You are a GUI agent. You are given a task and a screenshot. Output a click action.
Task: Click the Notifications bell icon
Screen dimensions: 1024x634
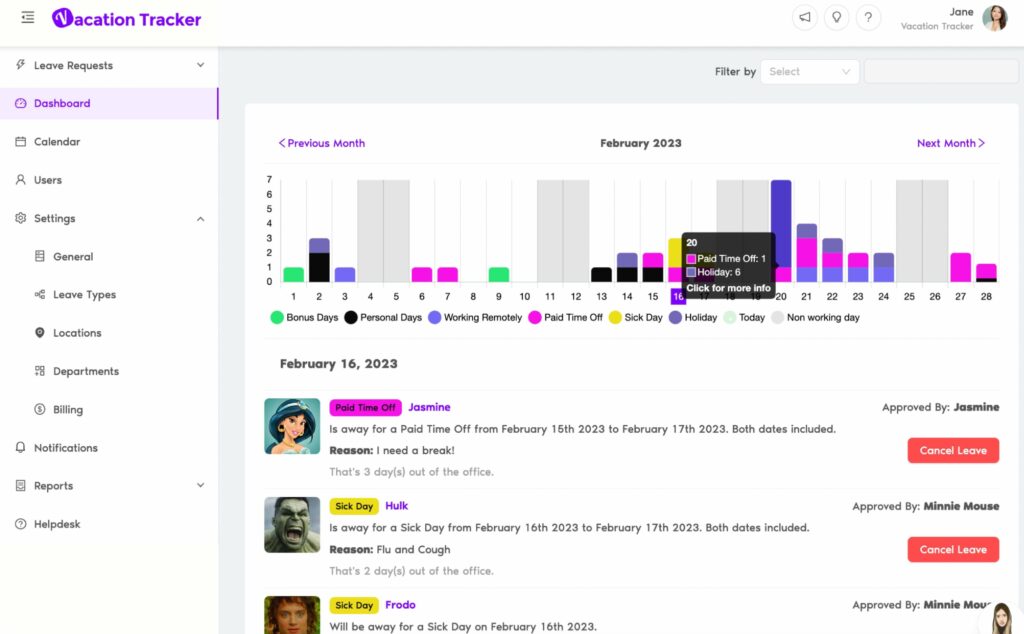[21, 448]
